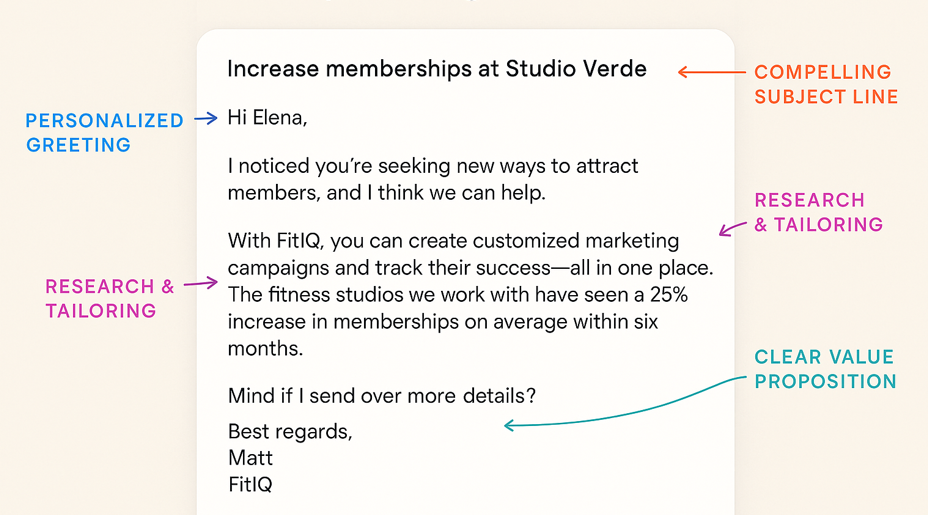Click the magenta arrow near right Research & Tailoring
The image size is (928, 515).
point(733,228)
